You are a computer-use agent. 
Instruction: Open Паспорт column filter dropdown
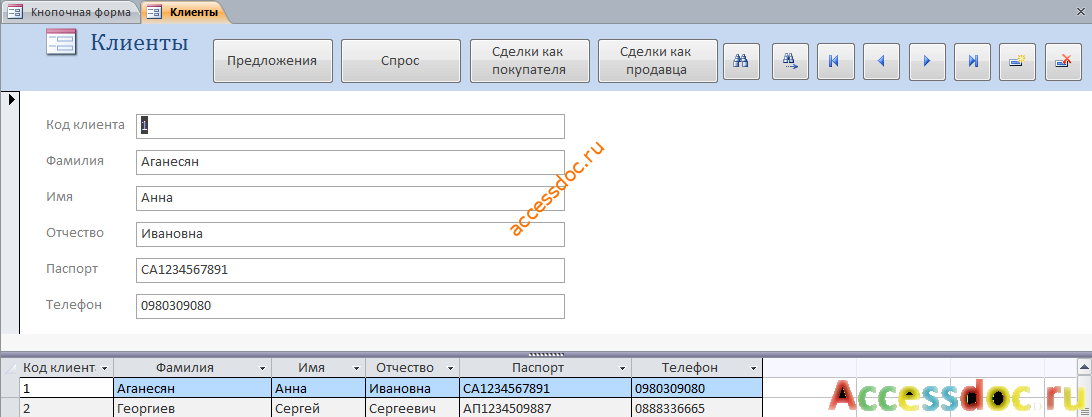coord(623,368)
